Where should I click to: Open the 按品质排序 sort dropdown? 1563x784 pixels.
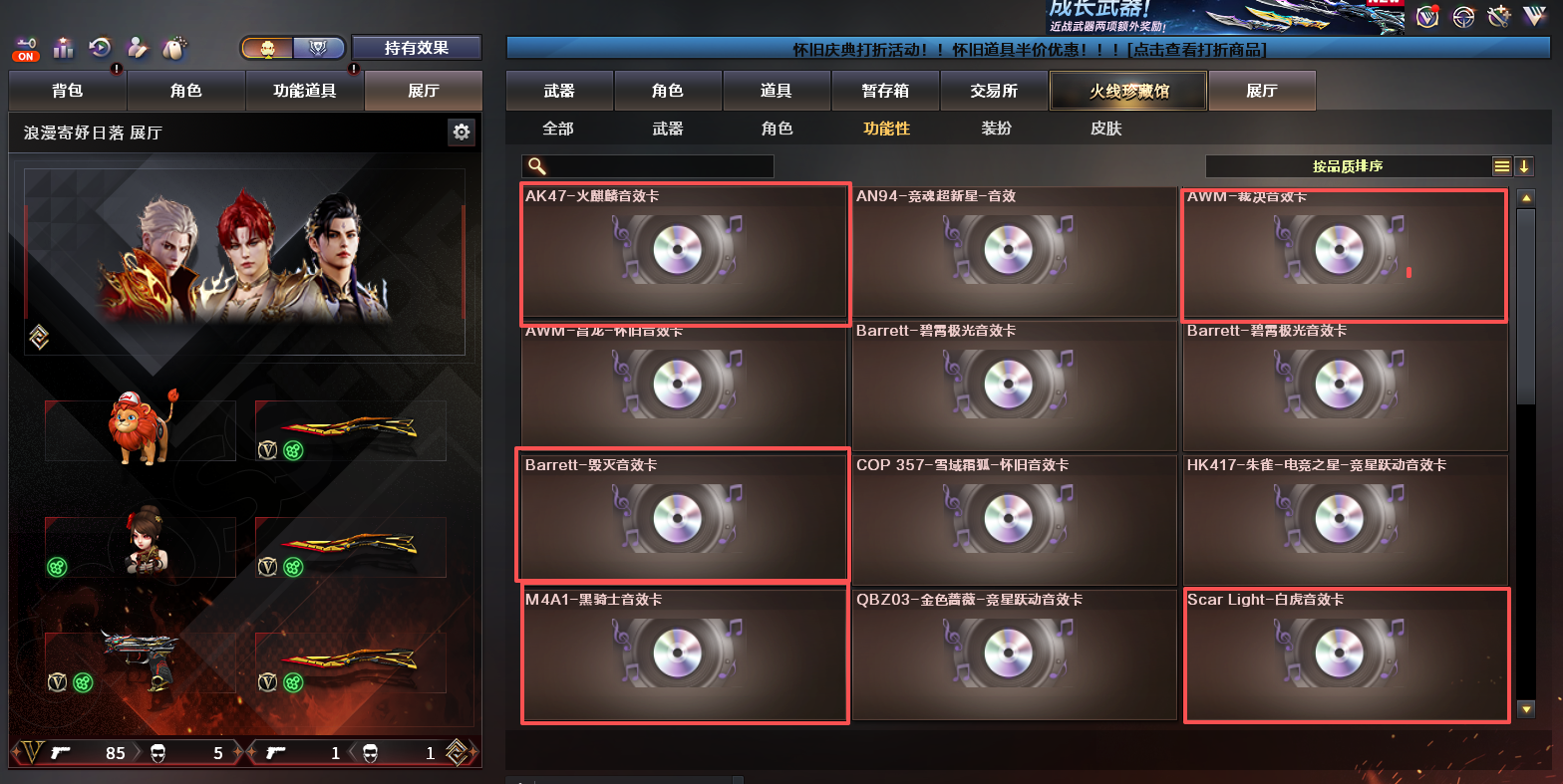pos(1348,166)
